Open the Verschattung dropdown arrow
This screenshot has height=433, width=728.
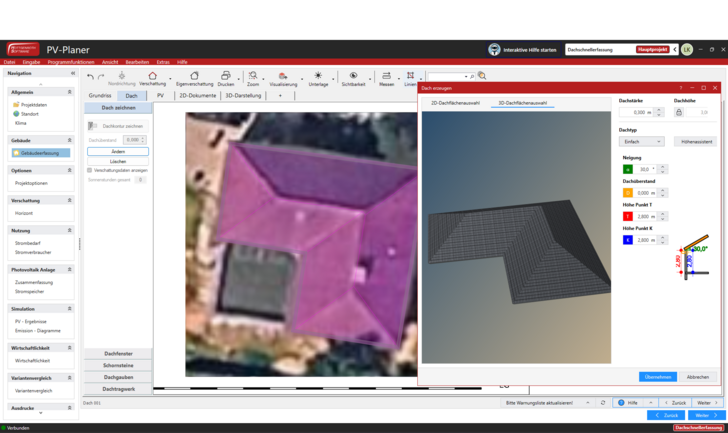(x=170, y=79)
